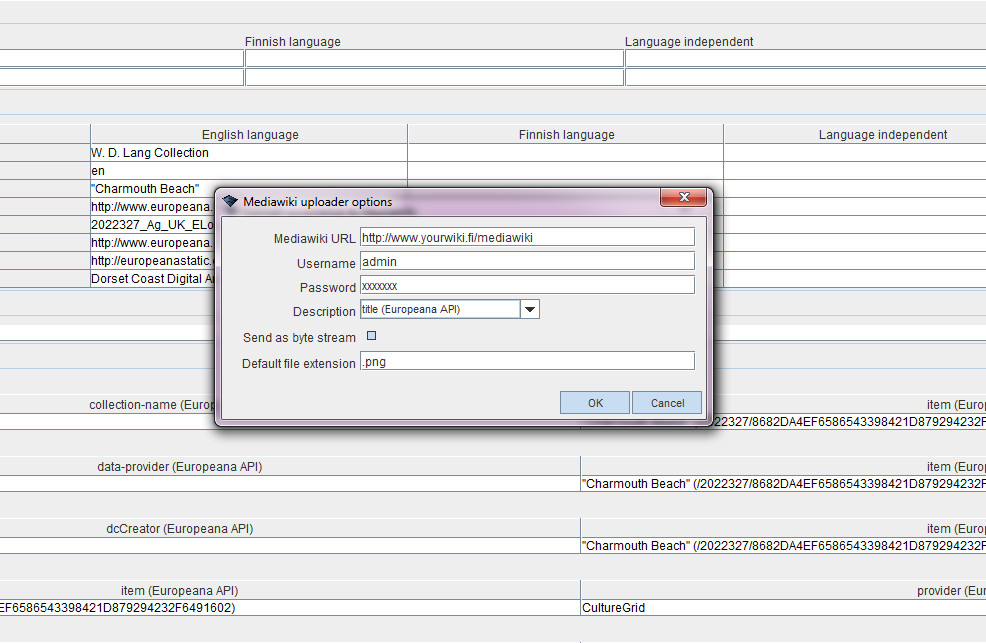Click the Password field with masked text
Screen dimensions: 986x643
point(527,285)
